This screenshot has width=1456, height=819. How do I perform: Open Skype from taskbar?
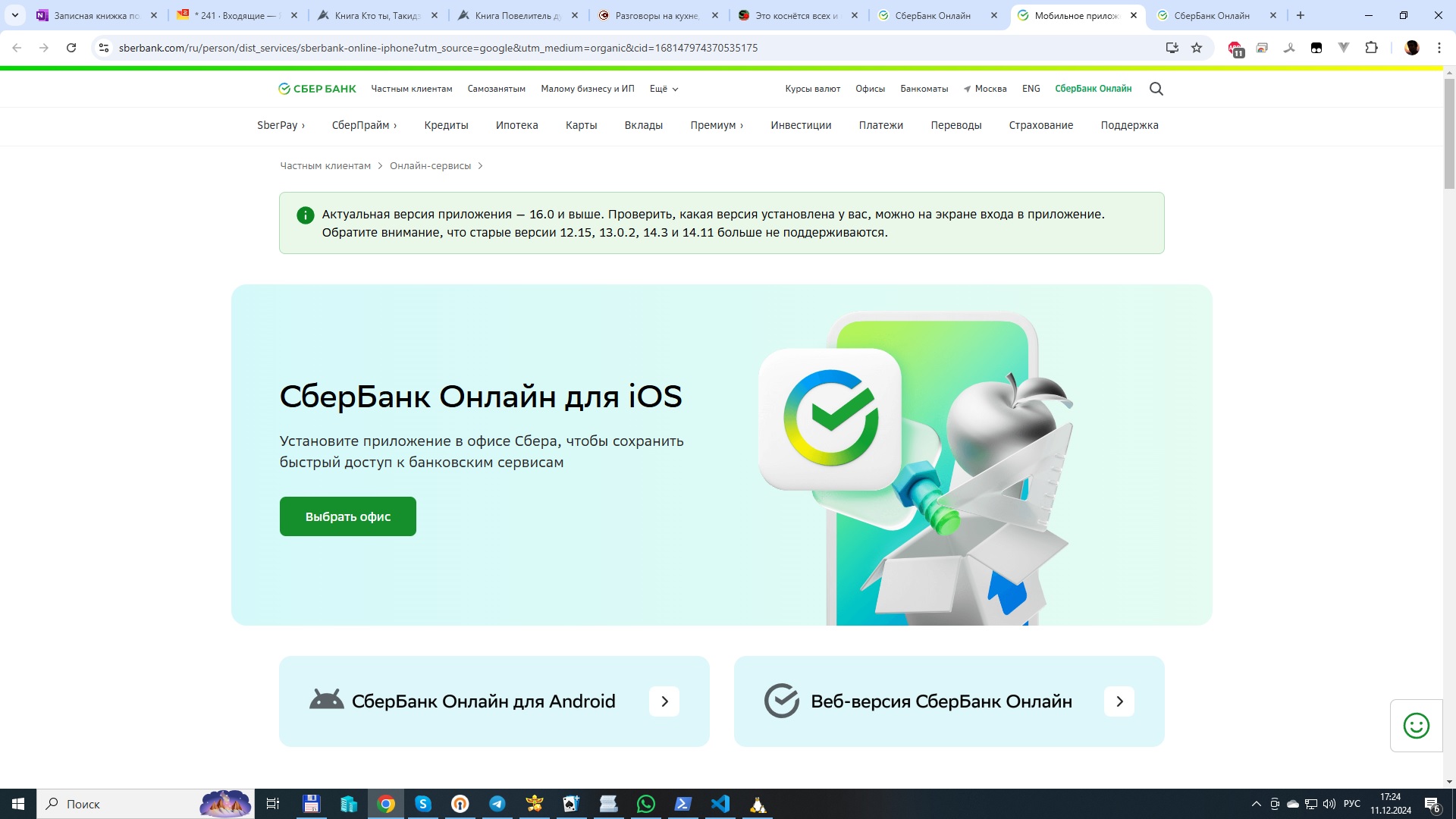(x=423, y=804)
